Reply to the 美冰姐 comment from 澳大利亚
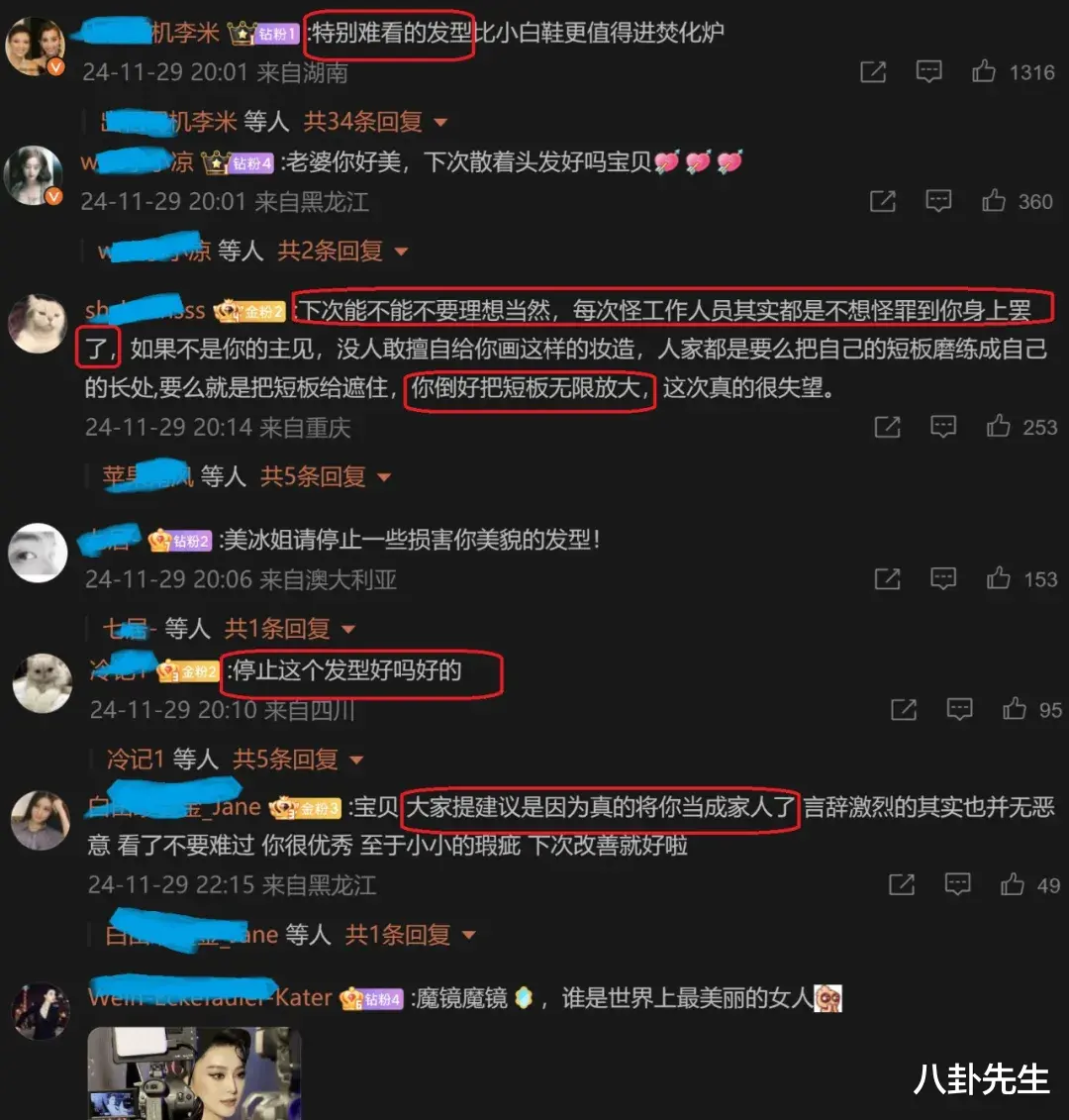 pyautogui.click(x=943, y=578)
